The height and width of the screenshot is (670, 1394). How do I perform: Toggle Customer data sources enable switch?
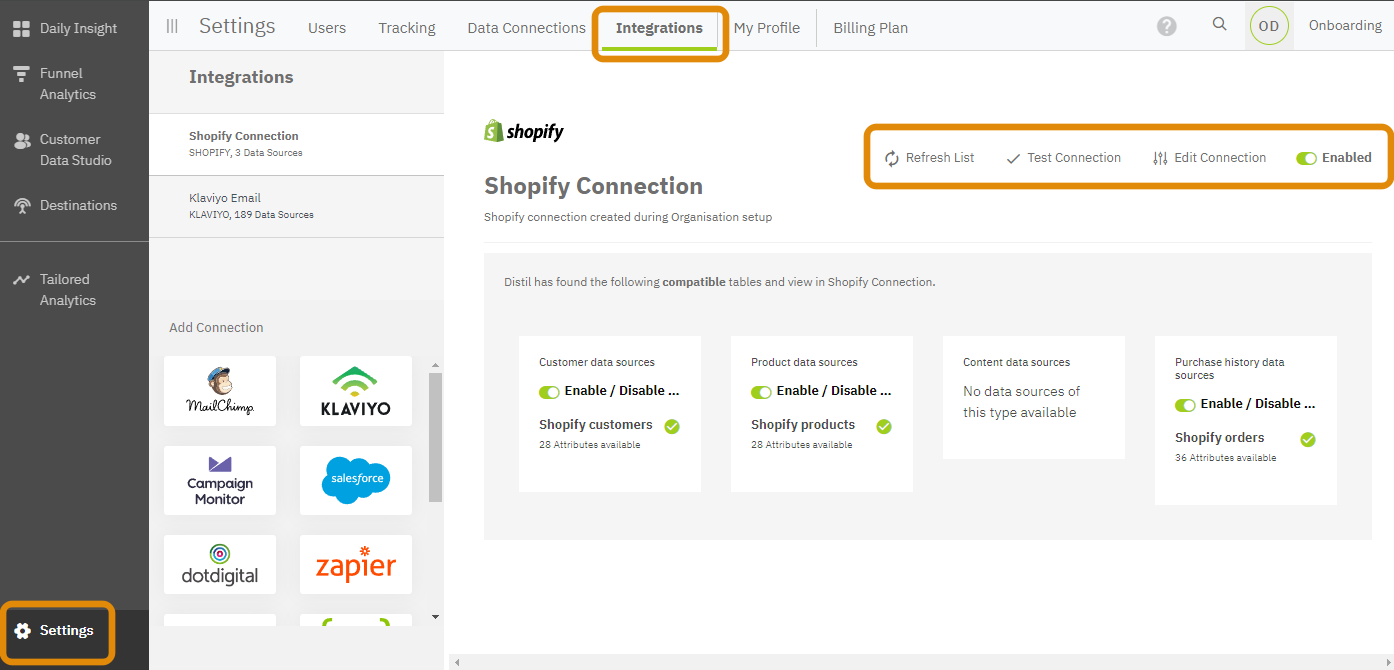(549, 392)
